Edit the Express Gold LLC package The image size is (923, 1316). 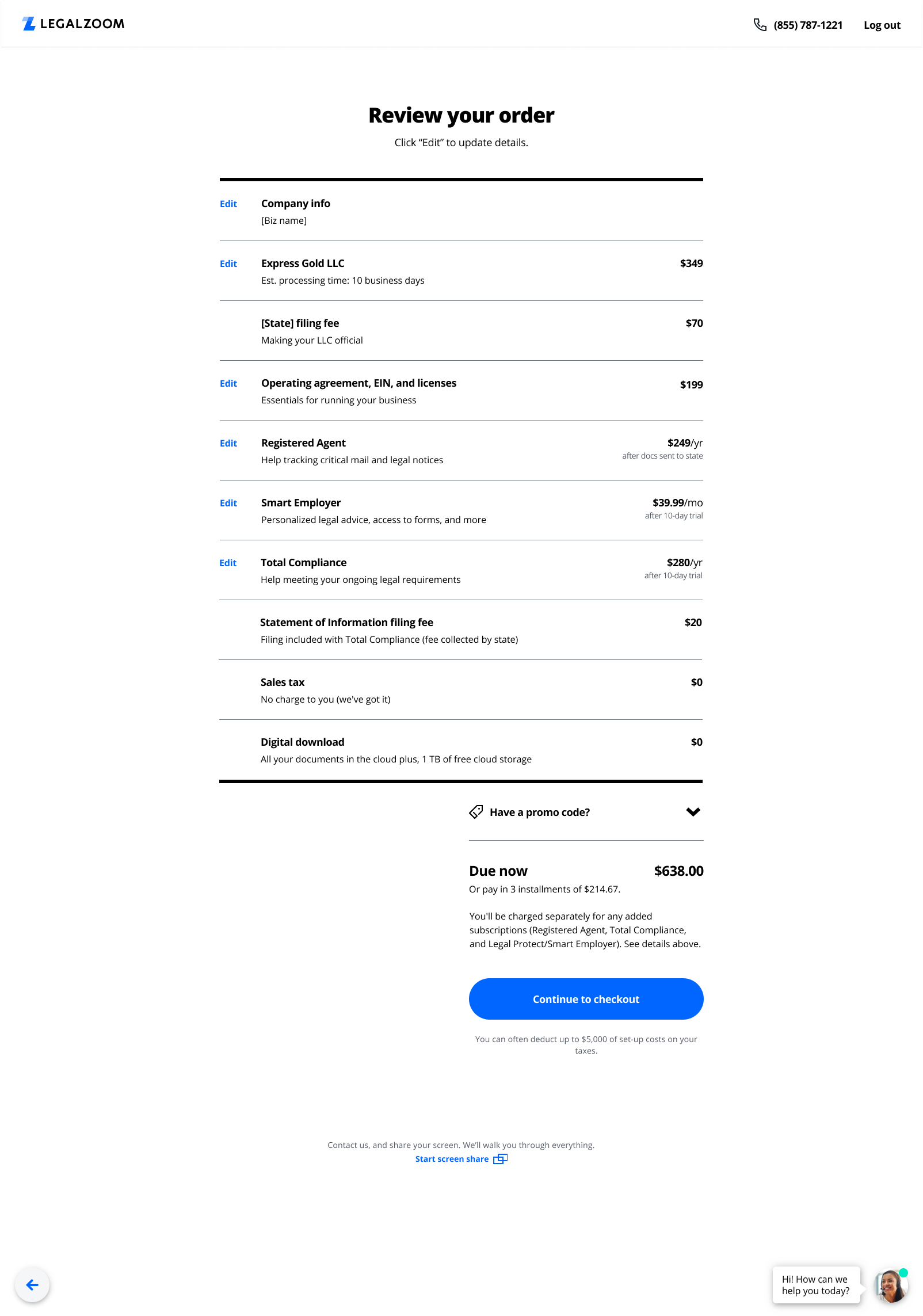[228, 264]
